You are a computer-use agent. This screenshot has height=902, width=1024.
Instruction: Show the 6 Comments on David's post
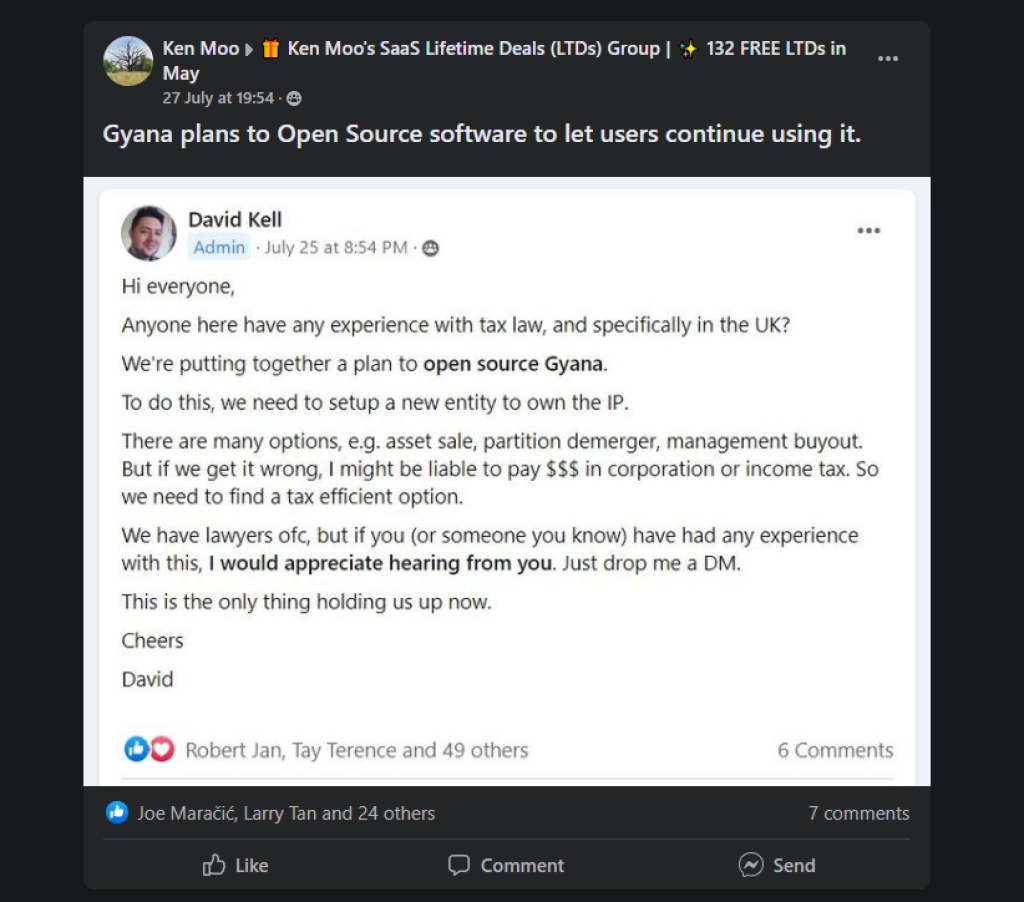(x=835, y=750)
